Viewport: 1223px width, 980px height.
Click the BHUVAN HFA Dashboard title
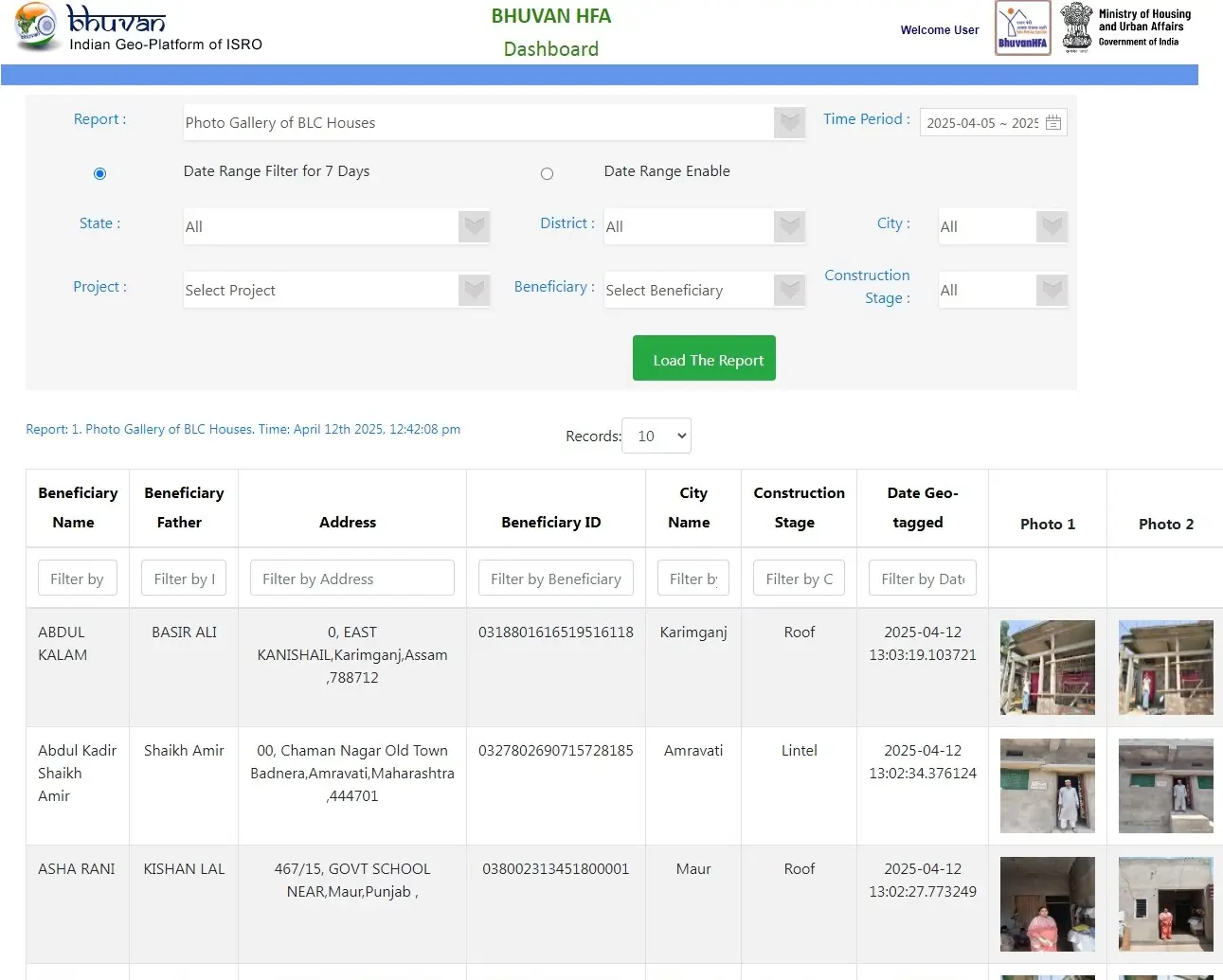point(551,32)
